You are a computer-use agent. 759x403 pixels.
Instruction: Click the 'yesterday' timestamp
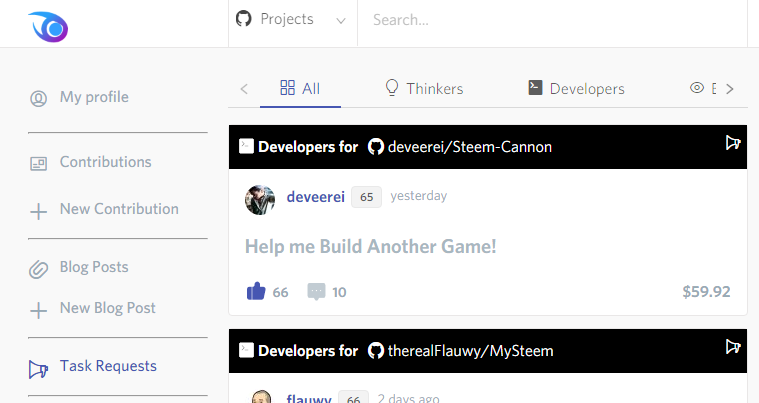coord(419,195)
